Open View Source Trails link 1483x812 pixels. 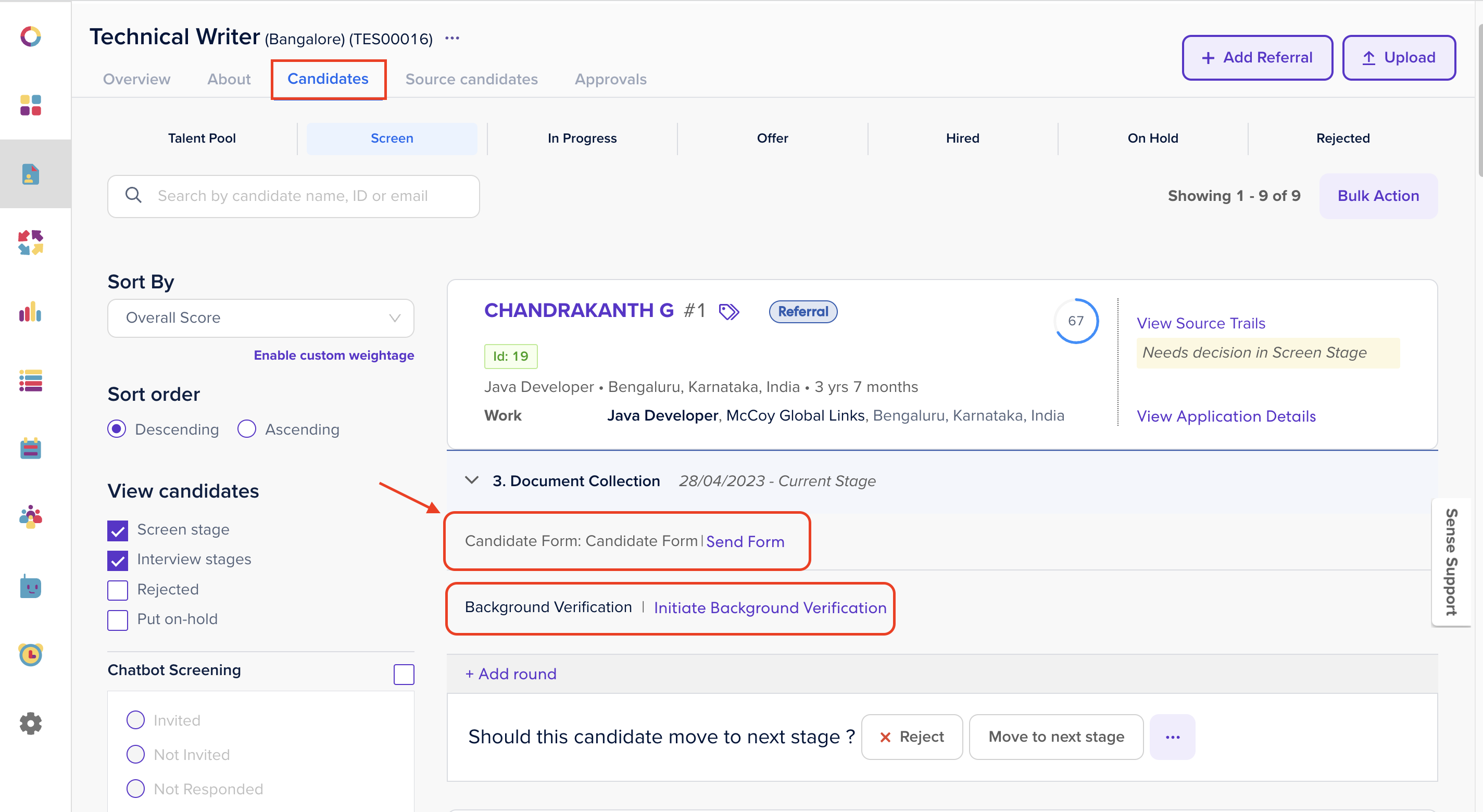(1201, 323)
